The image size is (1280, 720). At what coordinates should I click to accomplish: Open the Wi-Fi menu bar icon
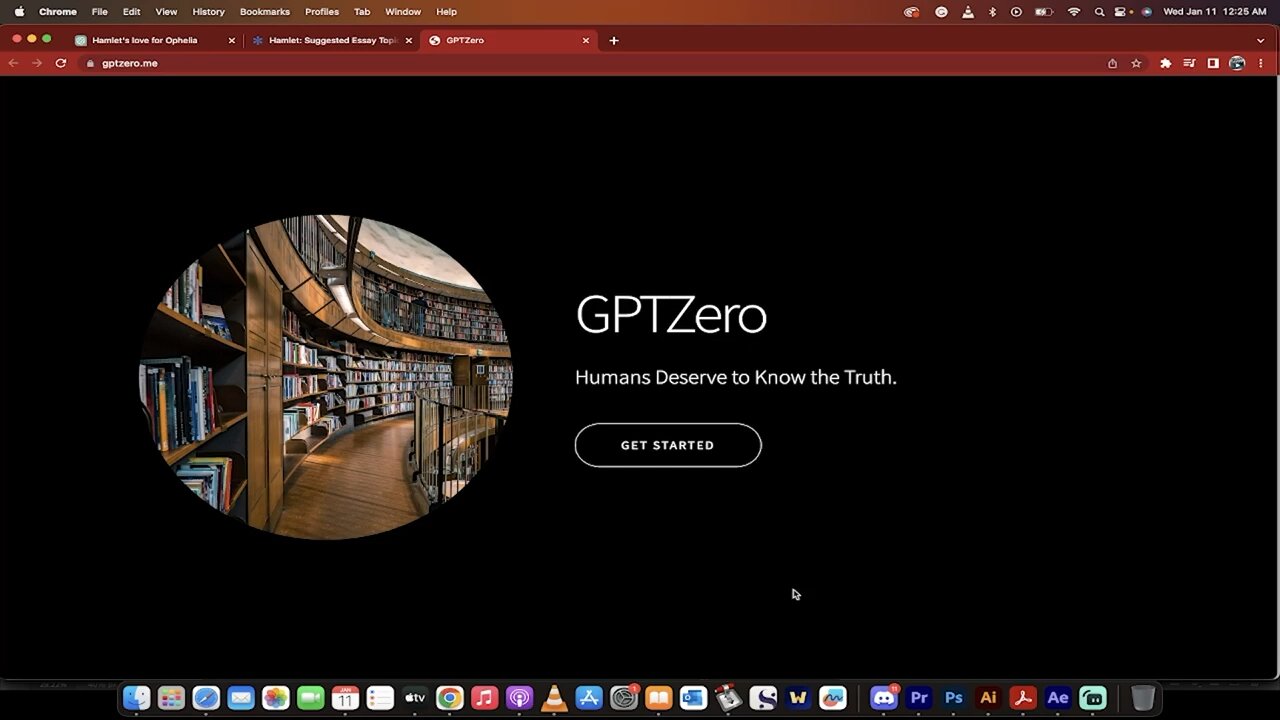[x=1074, y=12]
